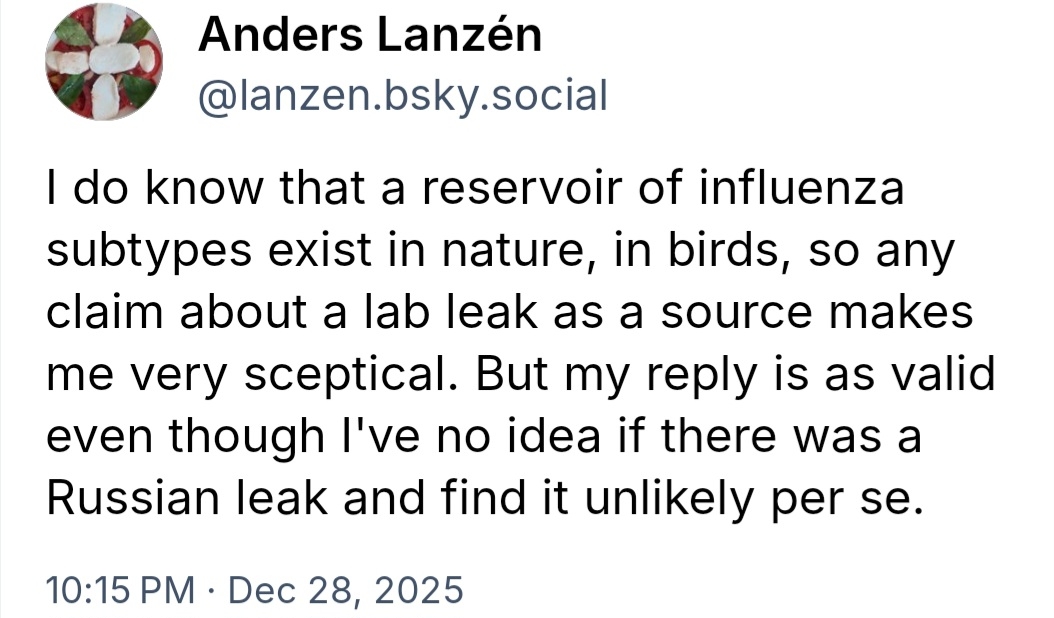Open the @lanzen.bsky.social handle link
Screen dimensions: 1054x618
[403, 95]
